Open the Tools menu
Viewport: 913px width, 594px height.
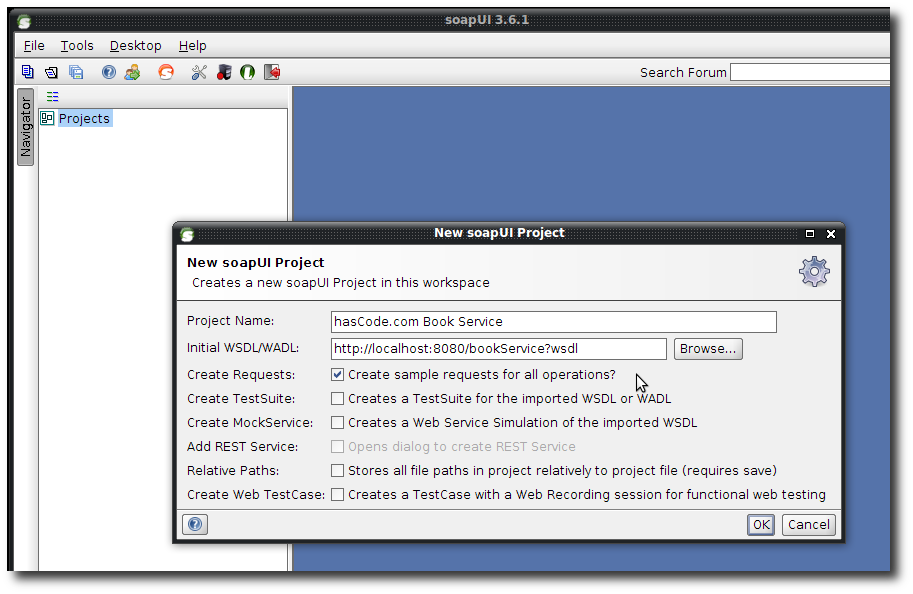tap(77, 45)
